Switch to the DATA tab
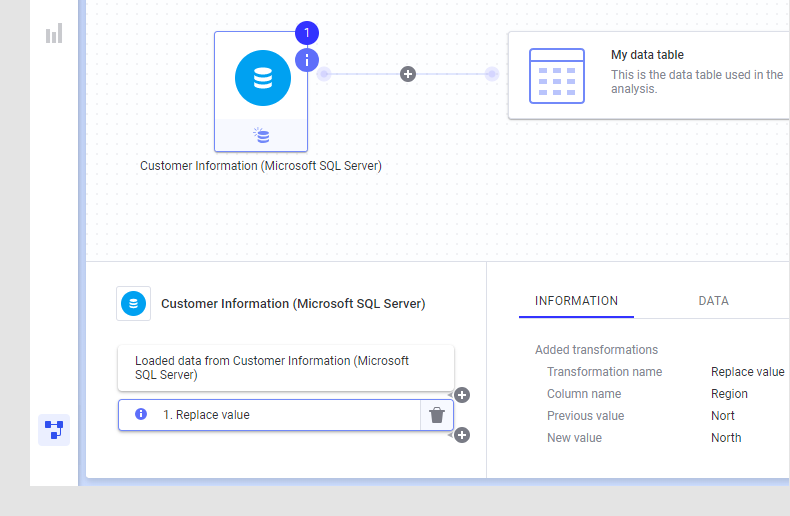The image size is (790, 516). tap(713, 301)
